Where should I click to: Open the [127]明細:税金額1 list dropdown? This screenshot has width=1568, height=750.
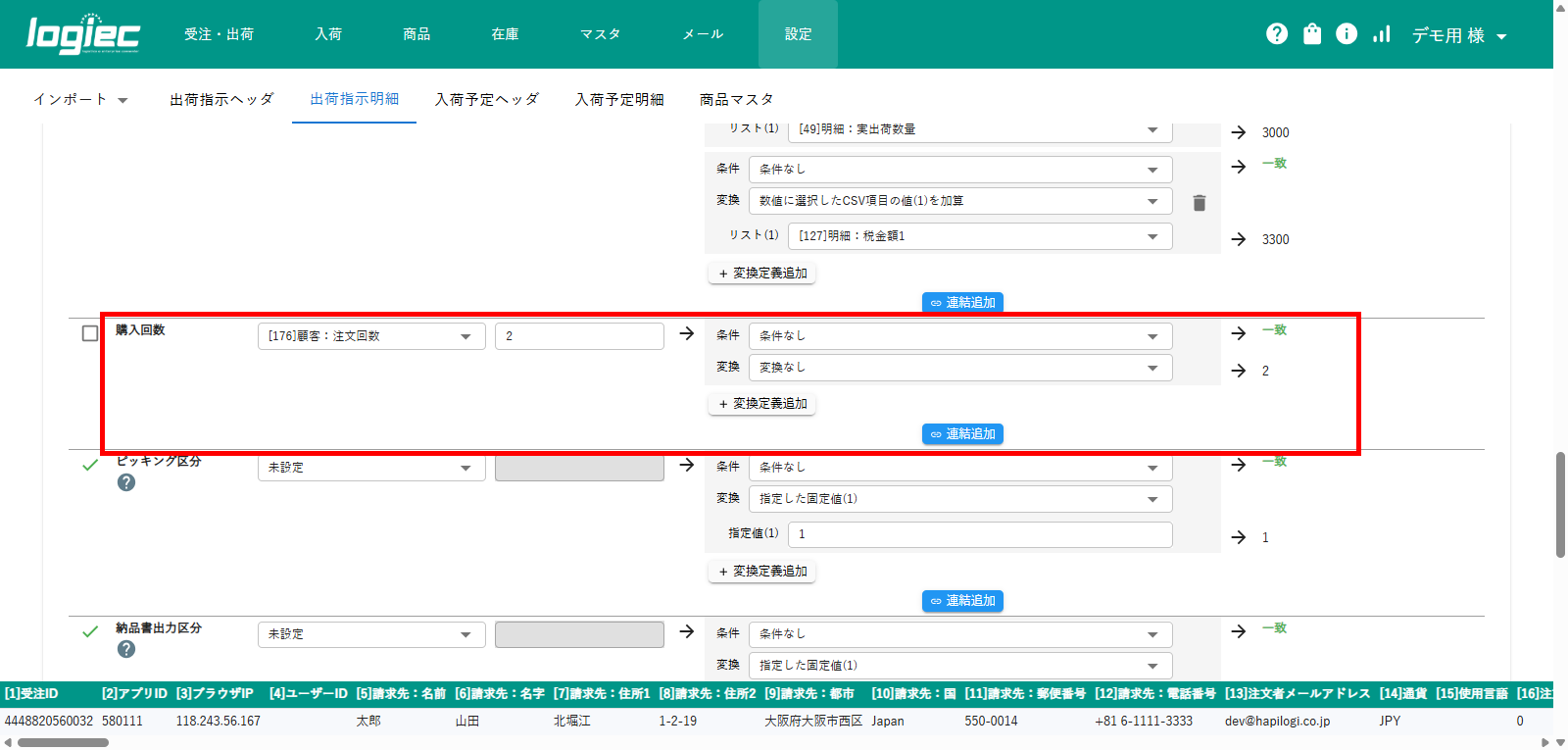point(979,236)
